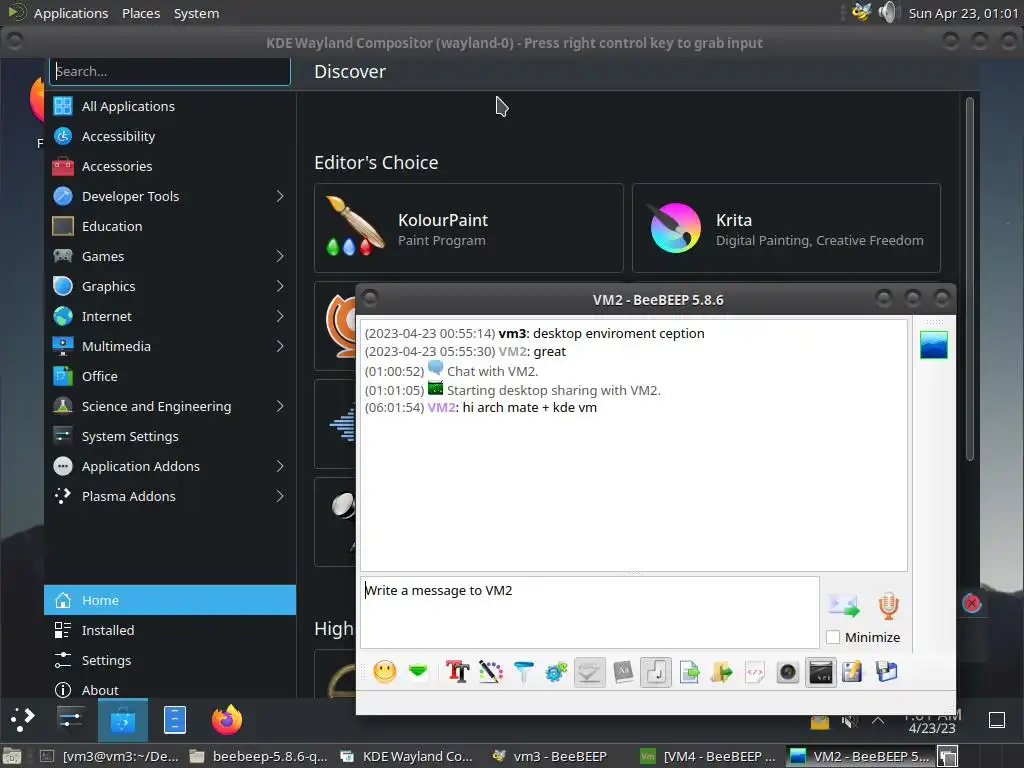This screenshot has height=768, width=1024.
Task: Open Accessibility category in Discover
Action: tap(170, 136)
